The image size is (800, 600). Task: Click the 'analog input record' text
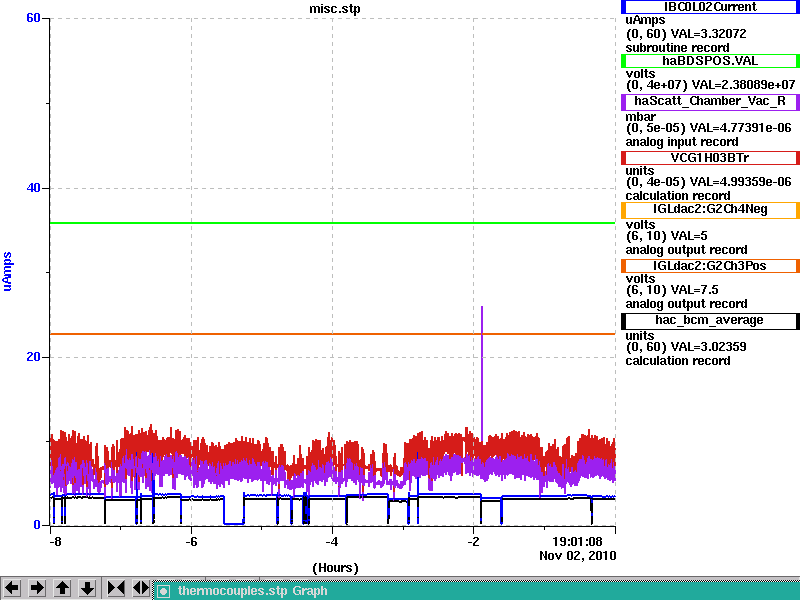[x=682, y=142]
